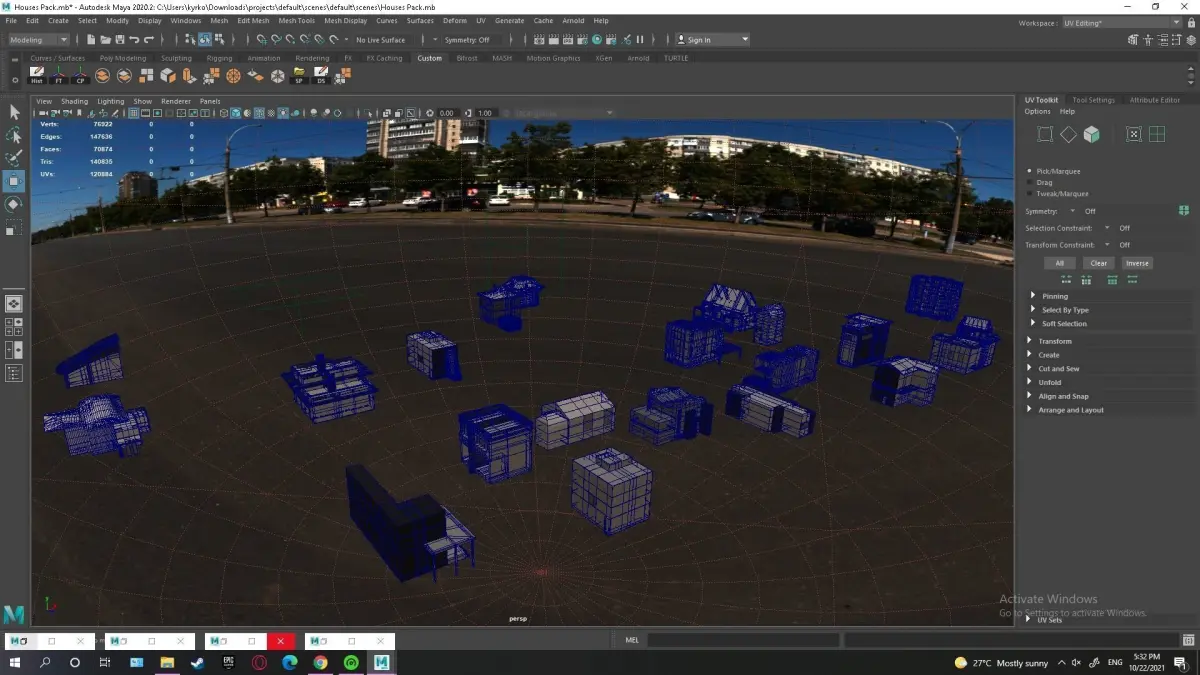Click the UV shell cube icon in UV Toolkit
This screenshot has width=1200, height=675.
pos(1091,134)
